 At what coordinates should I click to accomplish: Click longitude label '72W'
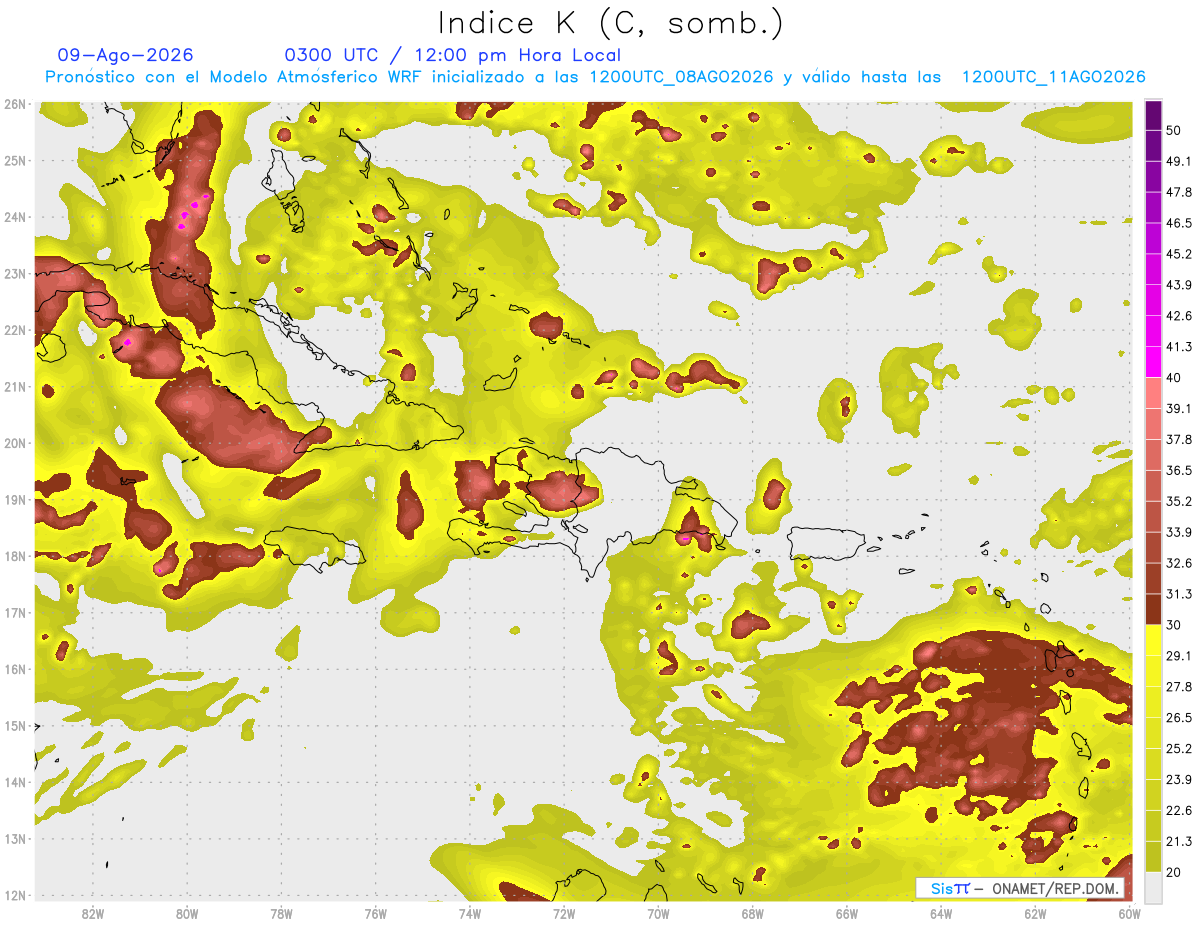tap(564, 913)
